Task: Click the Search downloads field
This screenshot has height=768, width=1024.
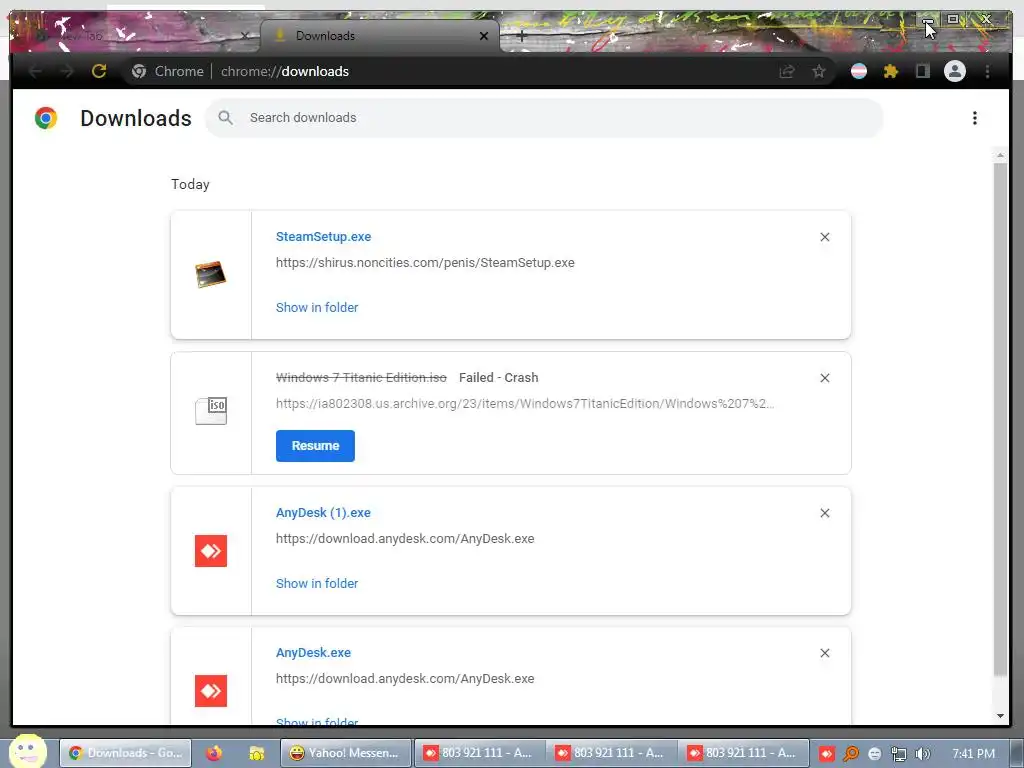Action: [x=545, y=118]
